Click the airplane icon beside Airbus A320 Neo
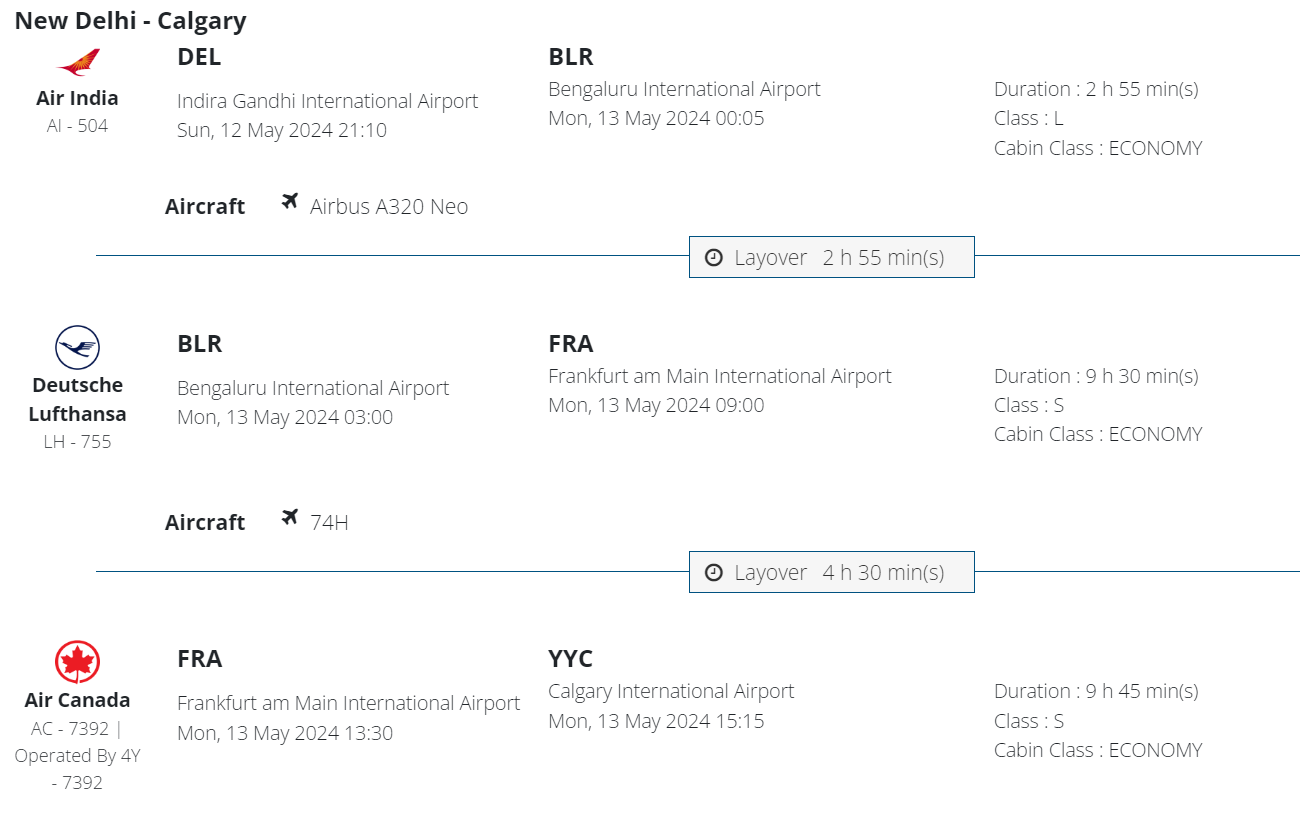 [x=290, y=202]
